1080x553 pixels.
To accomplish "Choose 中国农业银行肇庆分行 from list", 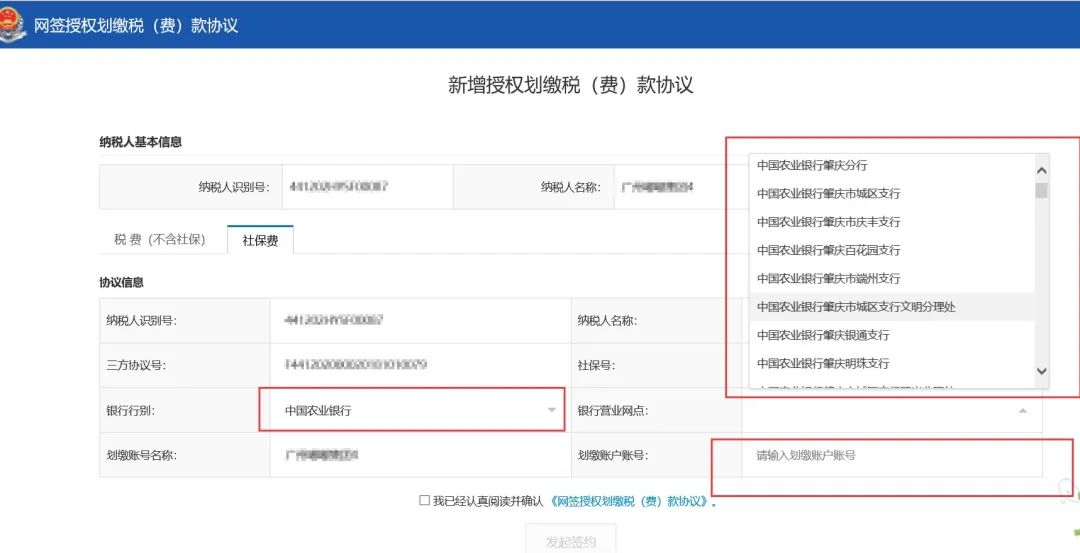I will coord(892,165).
